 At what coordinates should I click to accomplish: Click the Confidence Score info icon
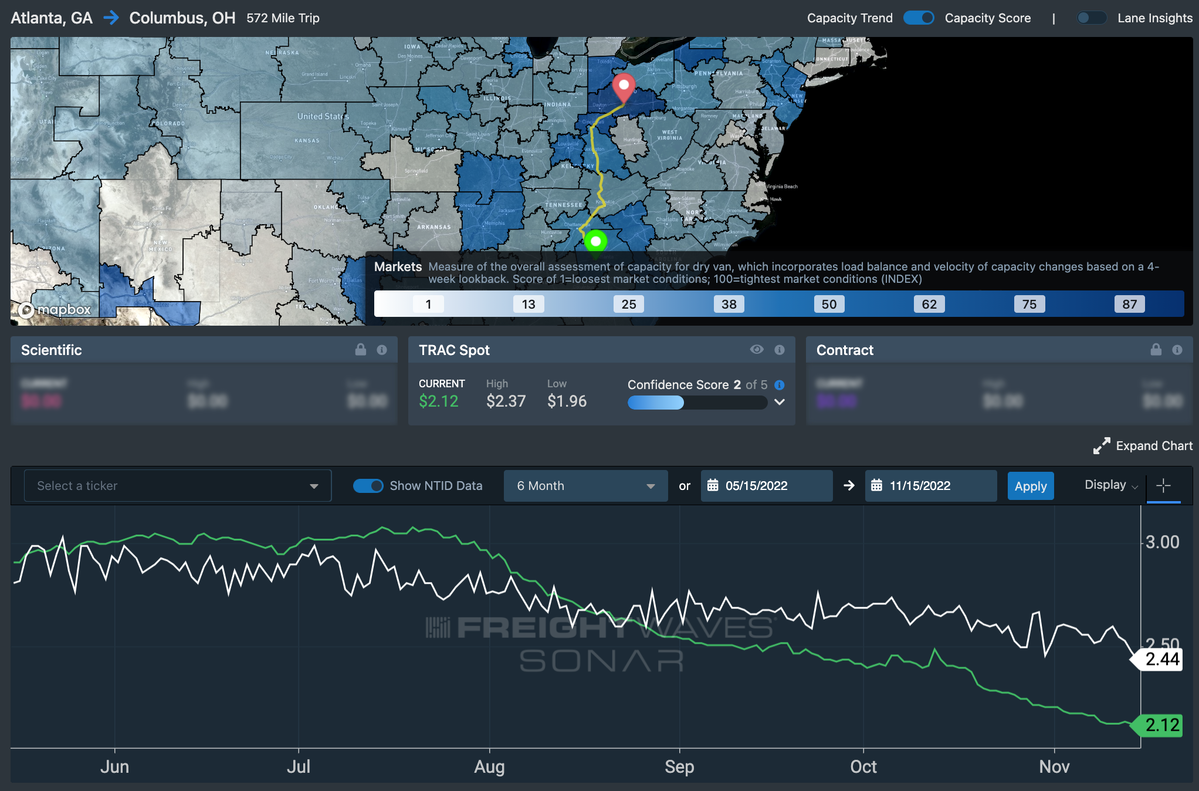[779, 385]
